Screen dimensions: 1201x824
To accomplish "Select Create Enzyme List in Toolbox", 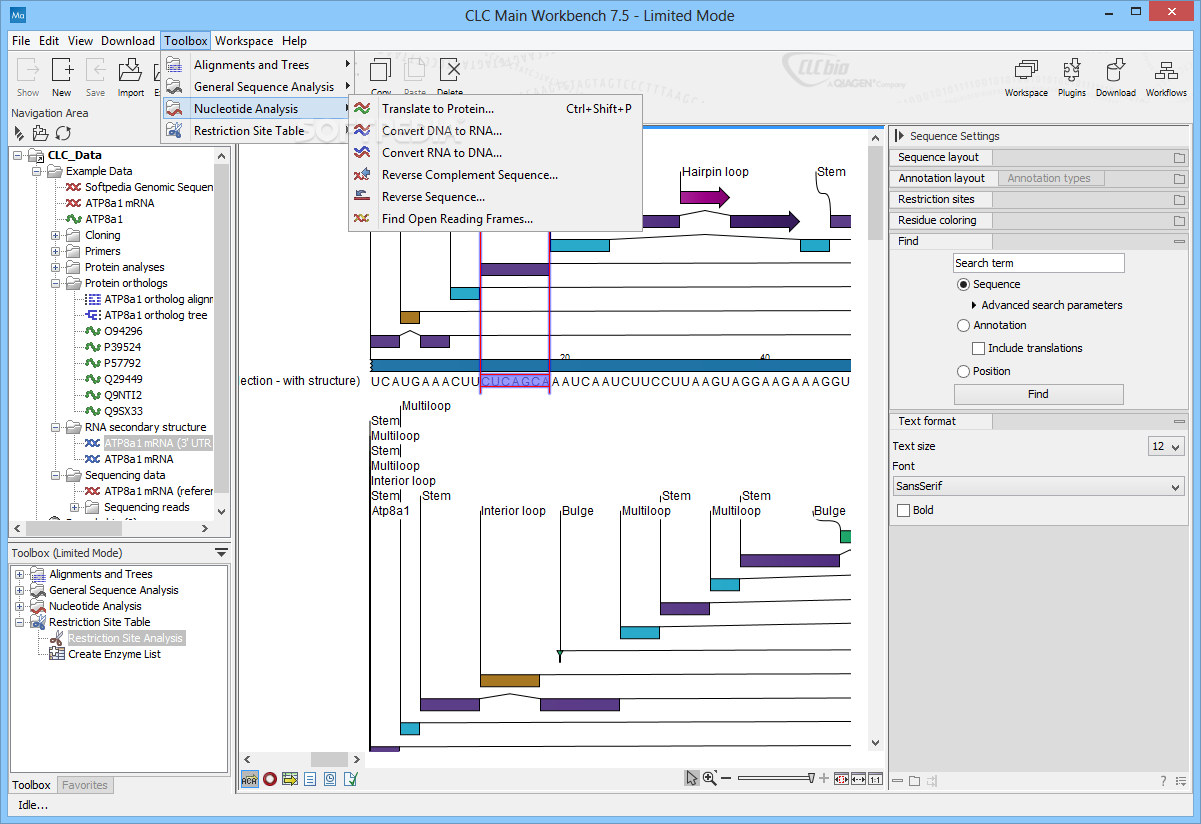I will click(114, 654).
